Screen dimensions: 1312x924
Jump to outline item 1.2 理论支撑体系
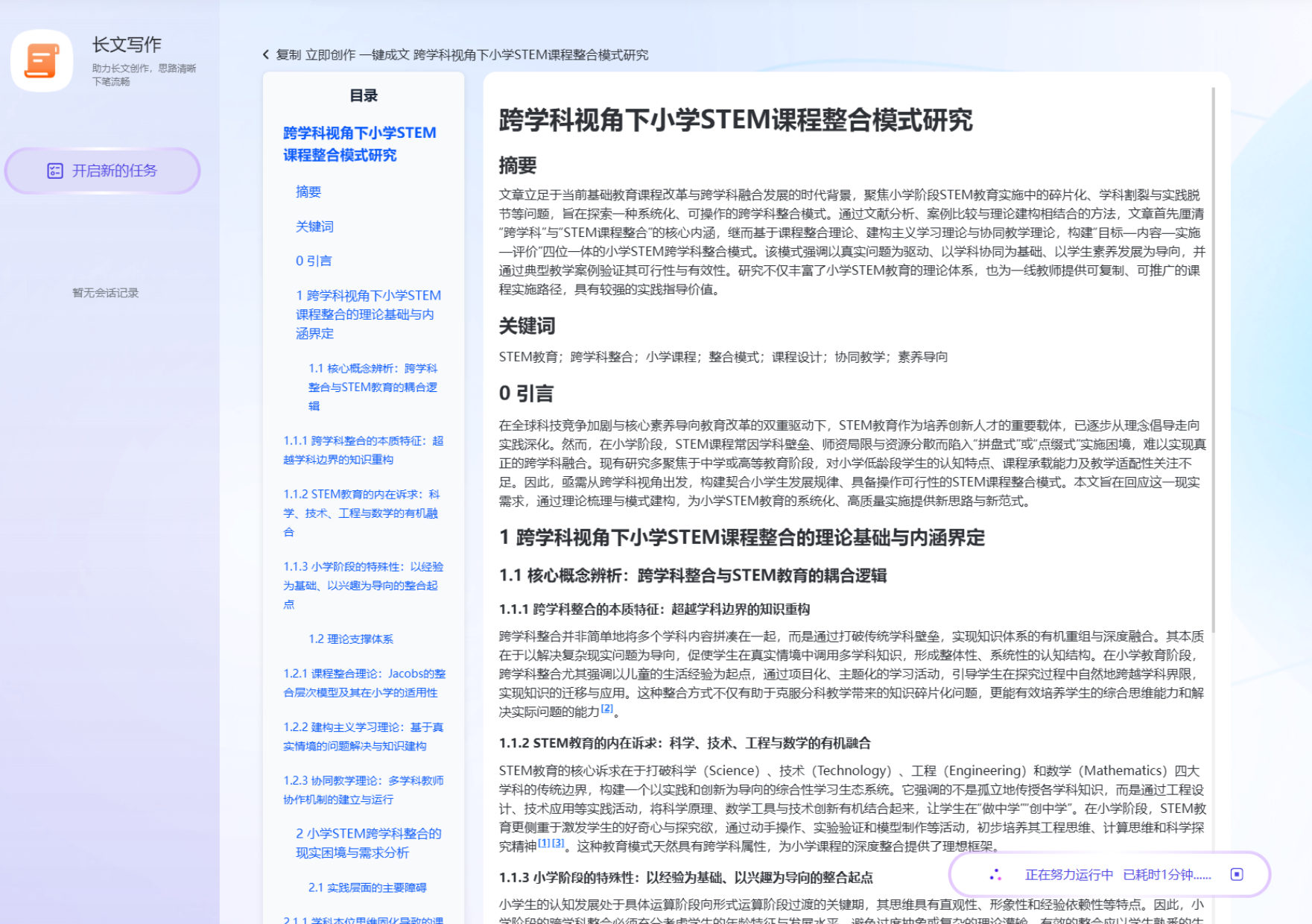[351, 639]
